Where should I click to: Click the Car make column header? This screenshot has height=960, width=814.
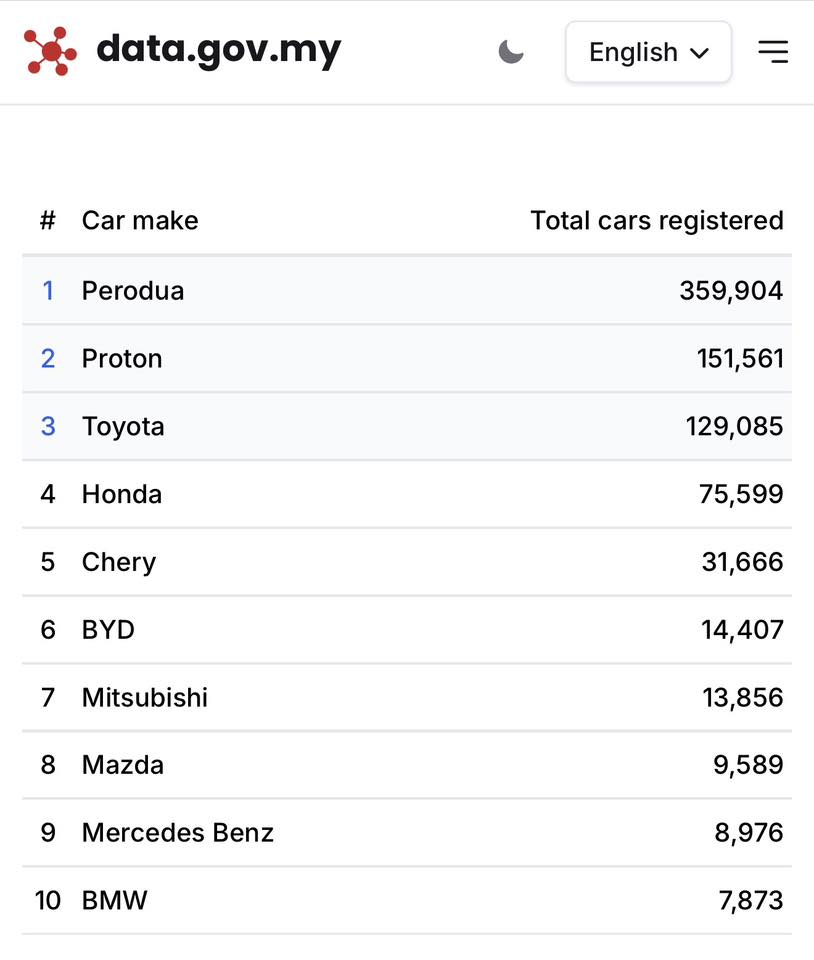(140, 220)
